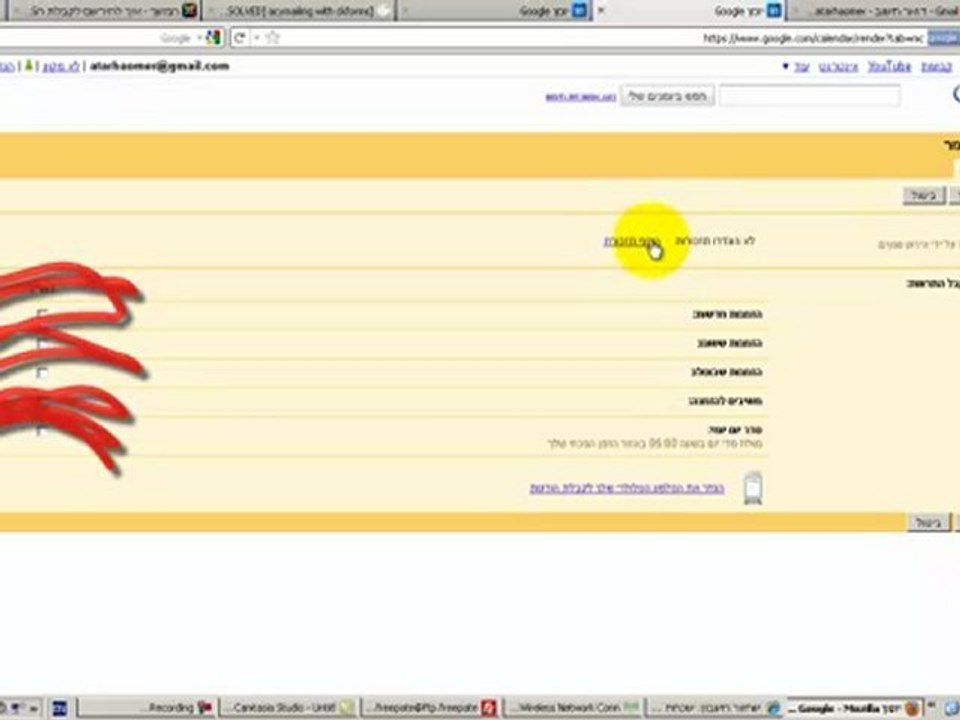Tick the checkbox in the 'New invitations' row
Viewport: 960px width, 720px height.
(42, 314)
